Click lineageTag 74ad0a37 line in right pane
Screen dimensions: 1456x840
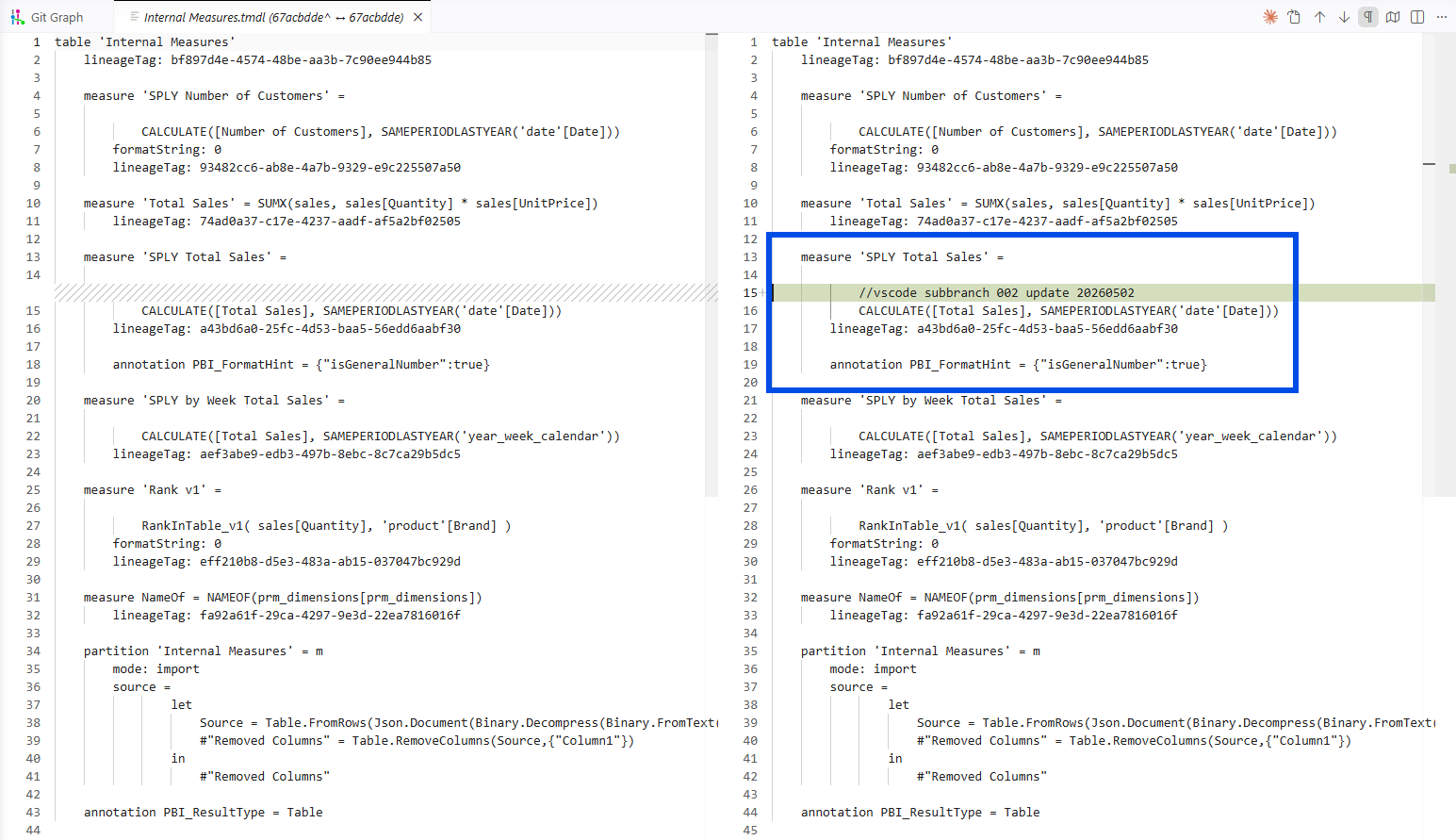pos(1004,222)
